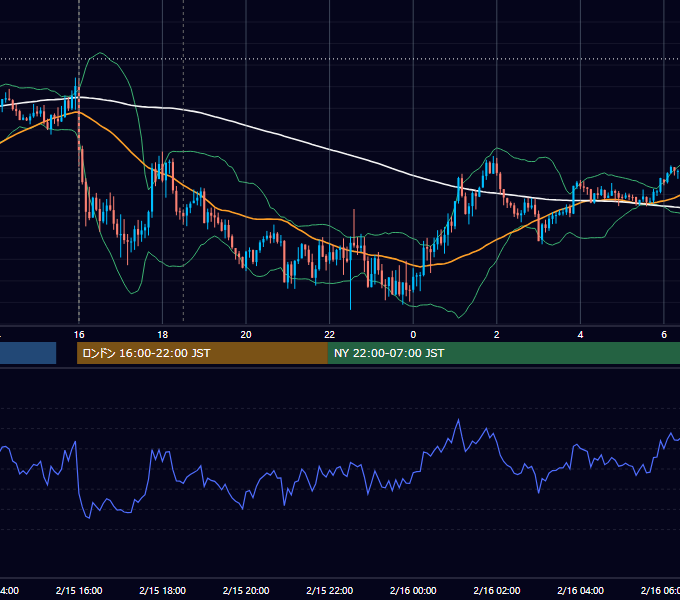Click the London session bar 16:00-22:00 JST
This screenshot has width=680, height=600.
click(202, 353)
